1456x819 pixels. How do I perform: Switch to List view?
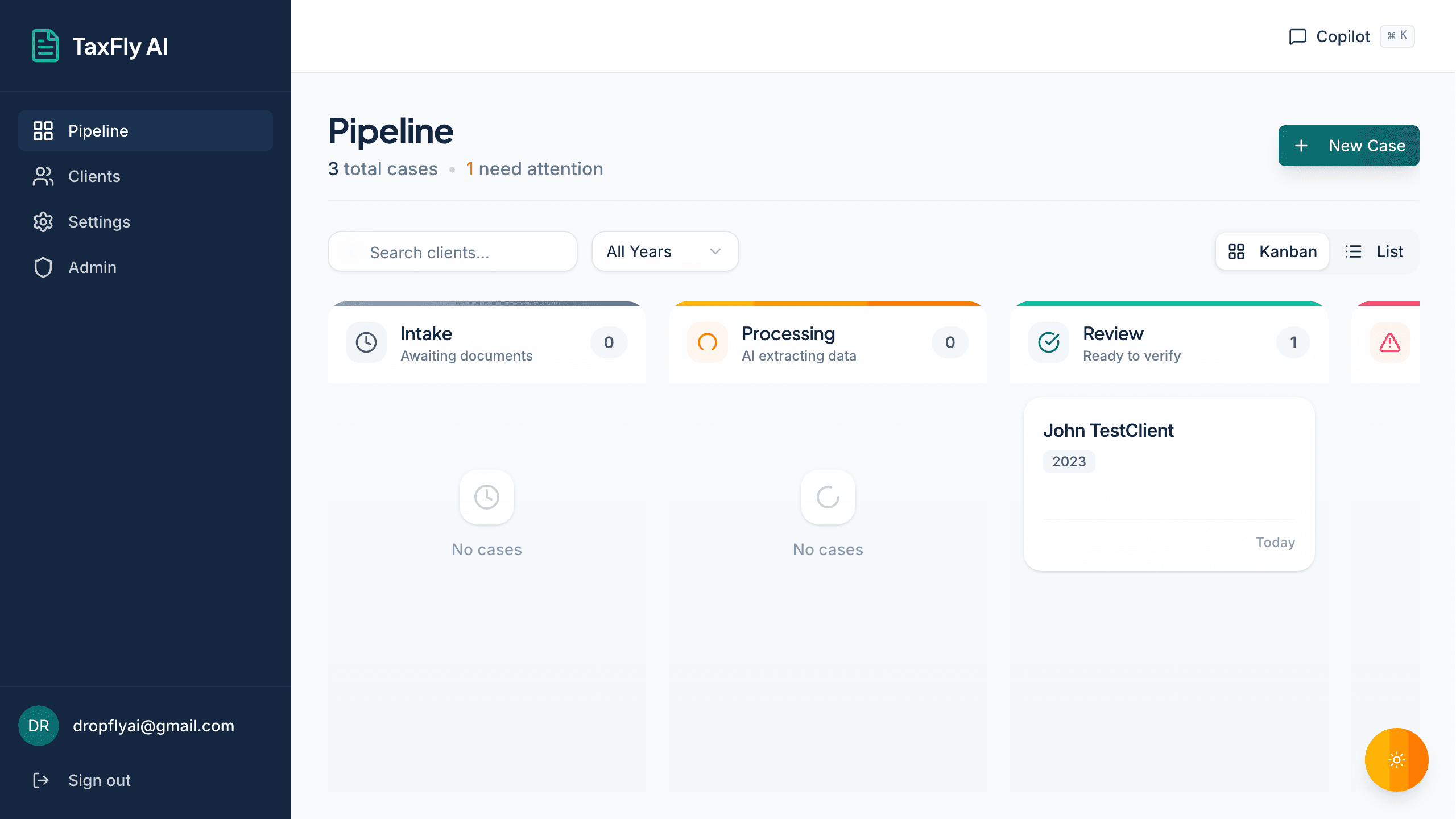(1374, 251)
